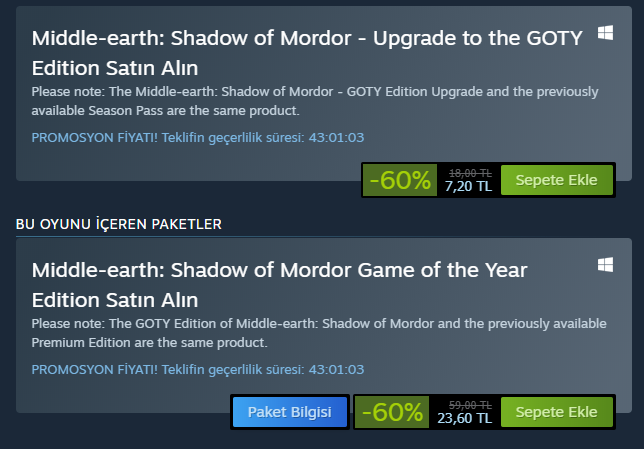
Task: Click the Windows icon beside Game of the Year Edition
Action: (605, 264)
